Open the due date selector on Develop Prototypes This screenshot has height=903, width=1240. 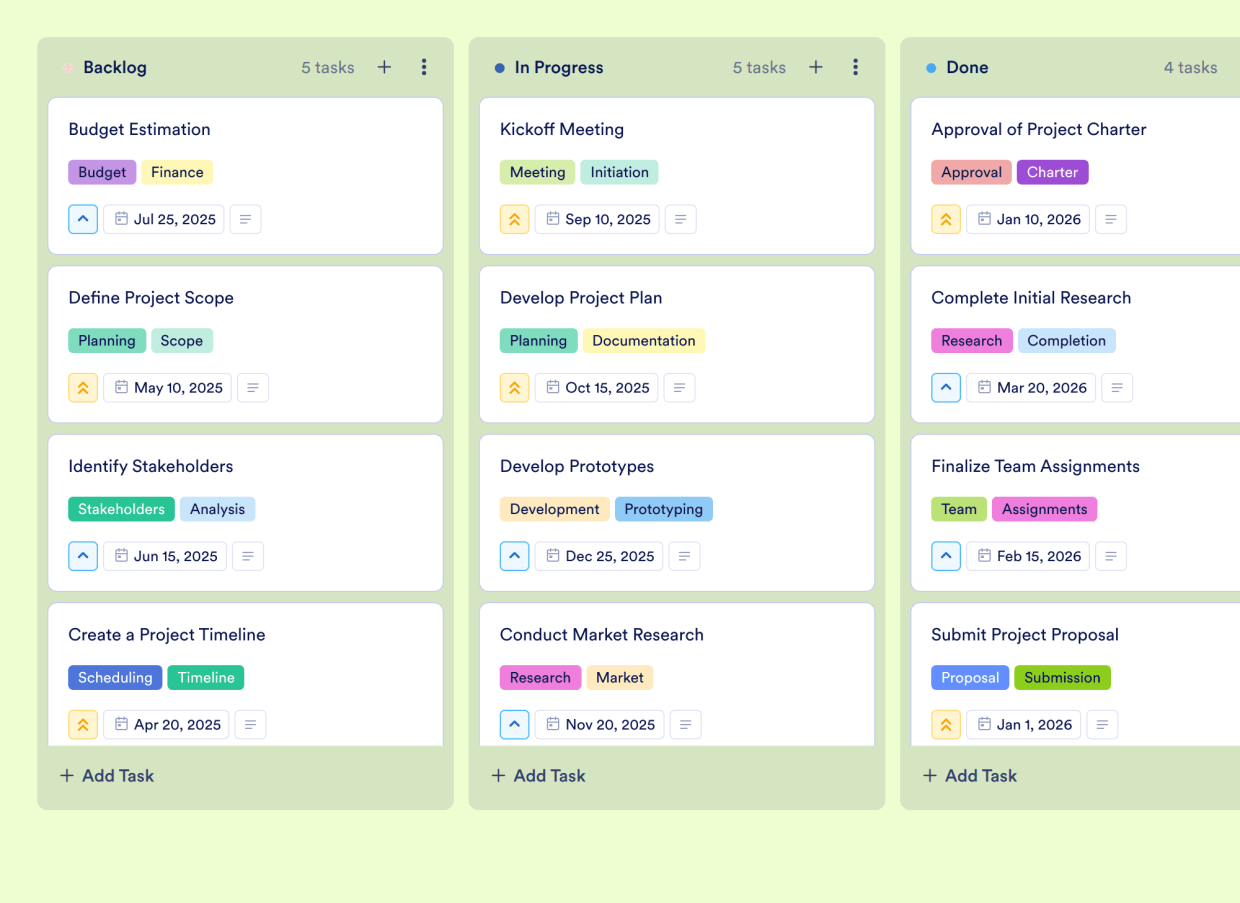pyautogui.click(x=598, y=556)
